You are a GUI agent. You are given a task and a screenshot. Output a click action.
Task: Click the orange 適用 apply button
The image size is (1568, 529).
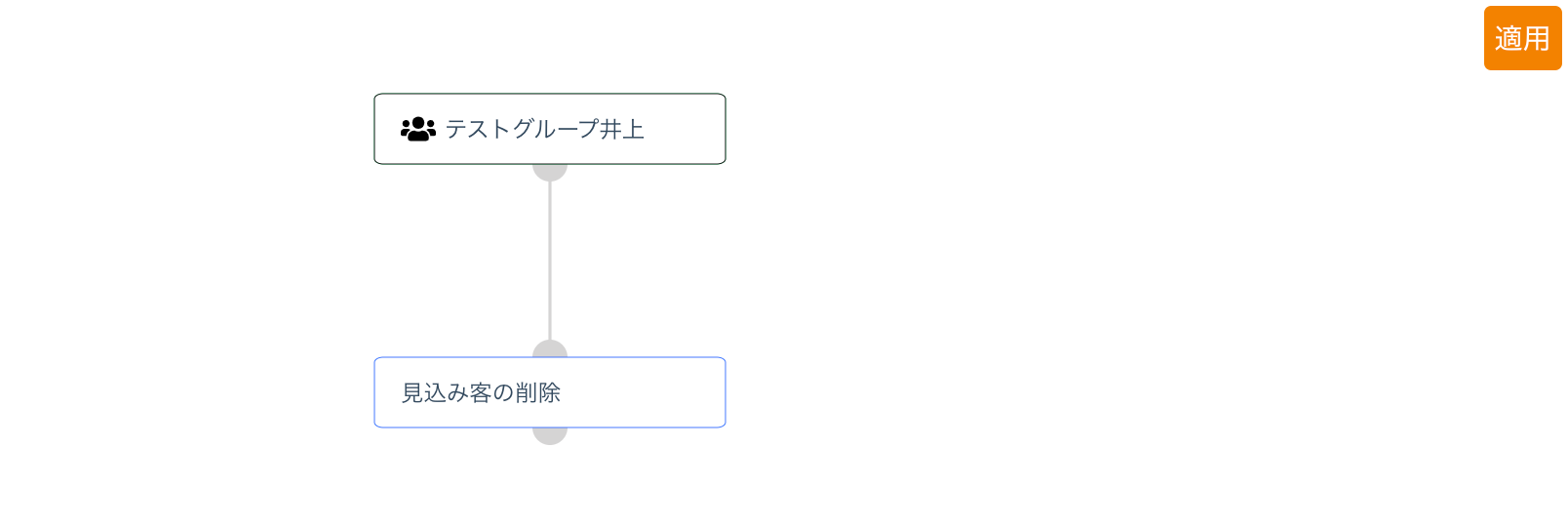(x=1522, y=38)
